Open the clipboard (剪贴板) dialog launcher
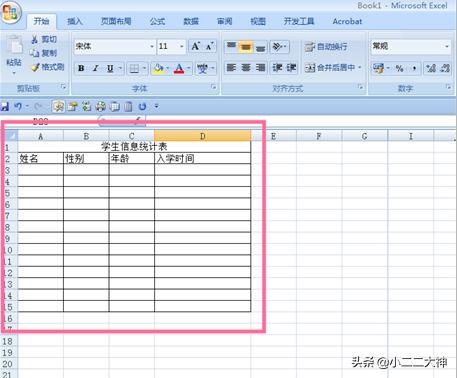This screenshot has width=457, height=378. pyautogui.click(x=63, y=87)
